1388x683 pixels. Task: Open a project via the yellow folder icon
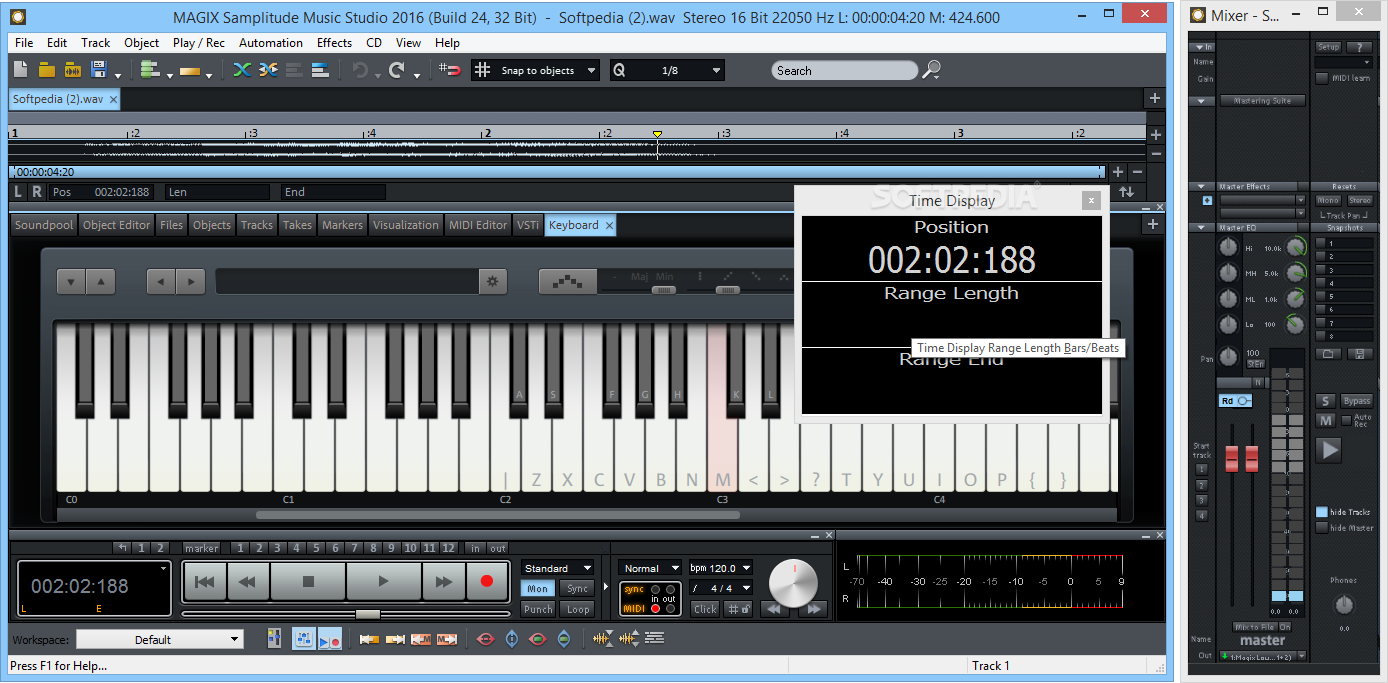click(46, 70)
